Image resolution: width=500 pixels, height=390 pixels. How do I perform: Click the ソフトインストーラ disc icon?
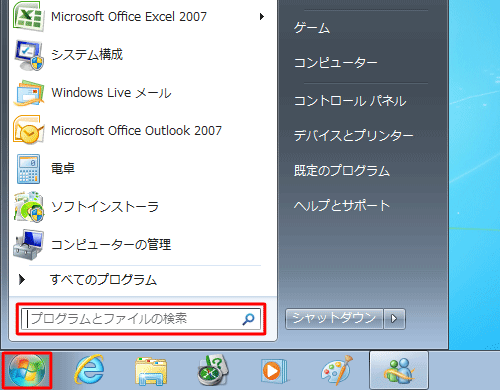pyautogui.click(x=29, y=207)
